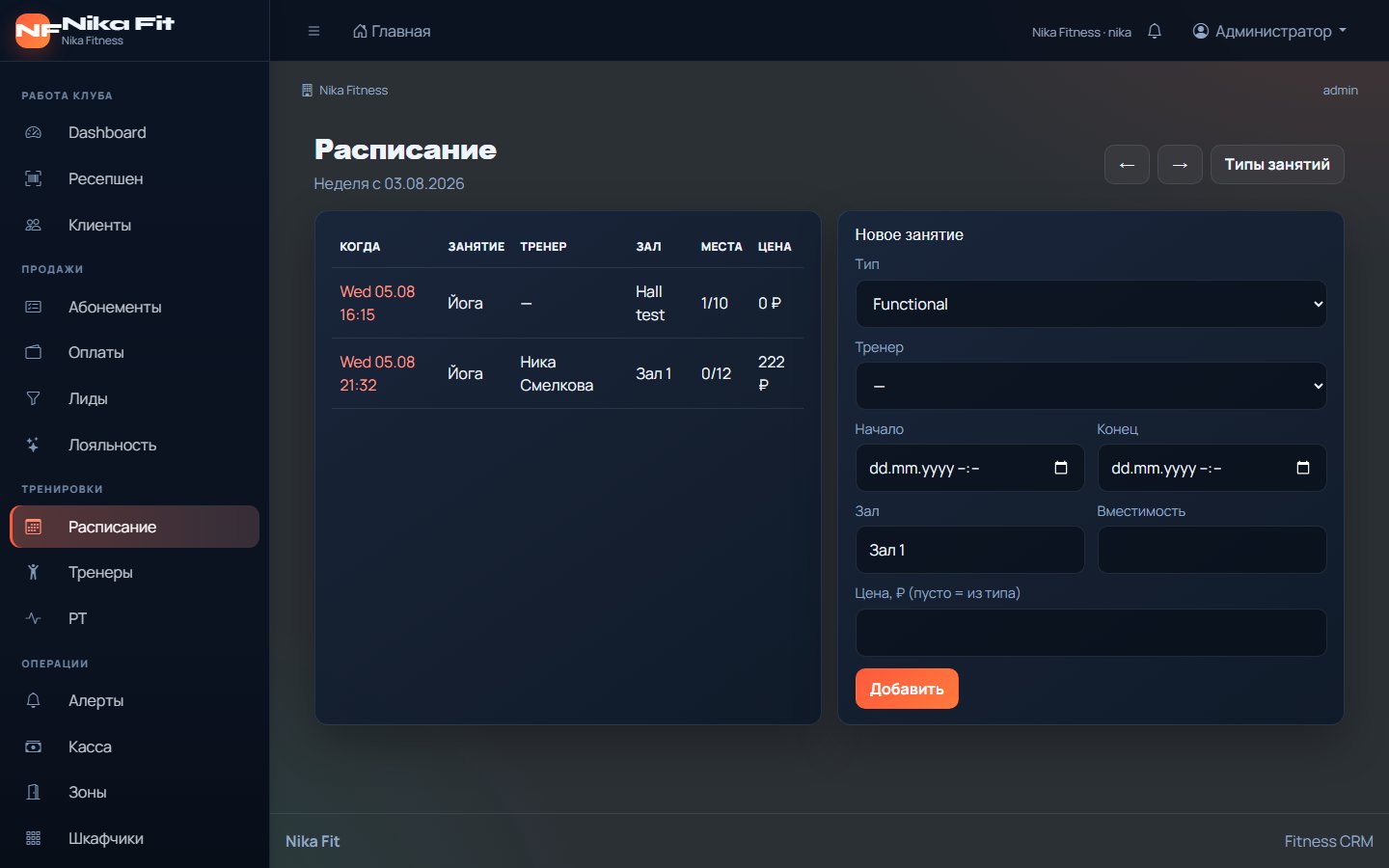Open Тренеры page
This screenshot has width=1389, height=868.
click(x=134, y=572)
